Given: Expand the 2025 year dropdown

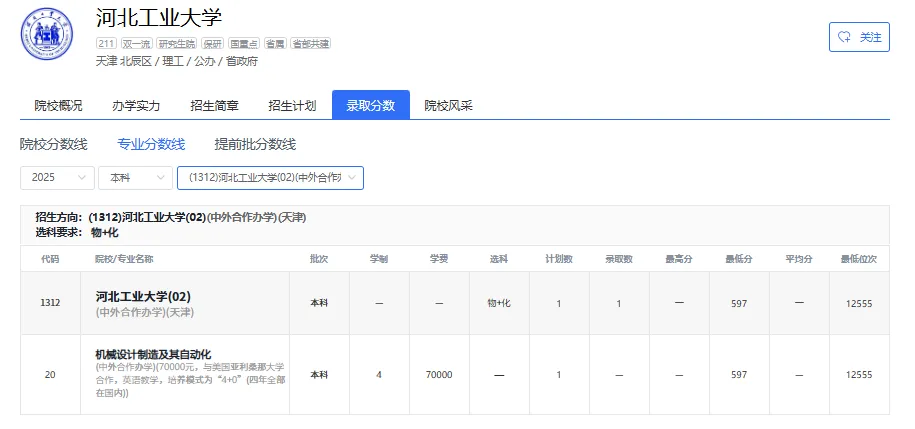Looking at the screenshot, I should point(57,178).
